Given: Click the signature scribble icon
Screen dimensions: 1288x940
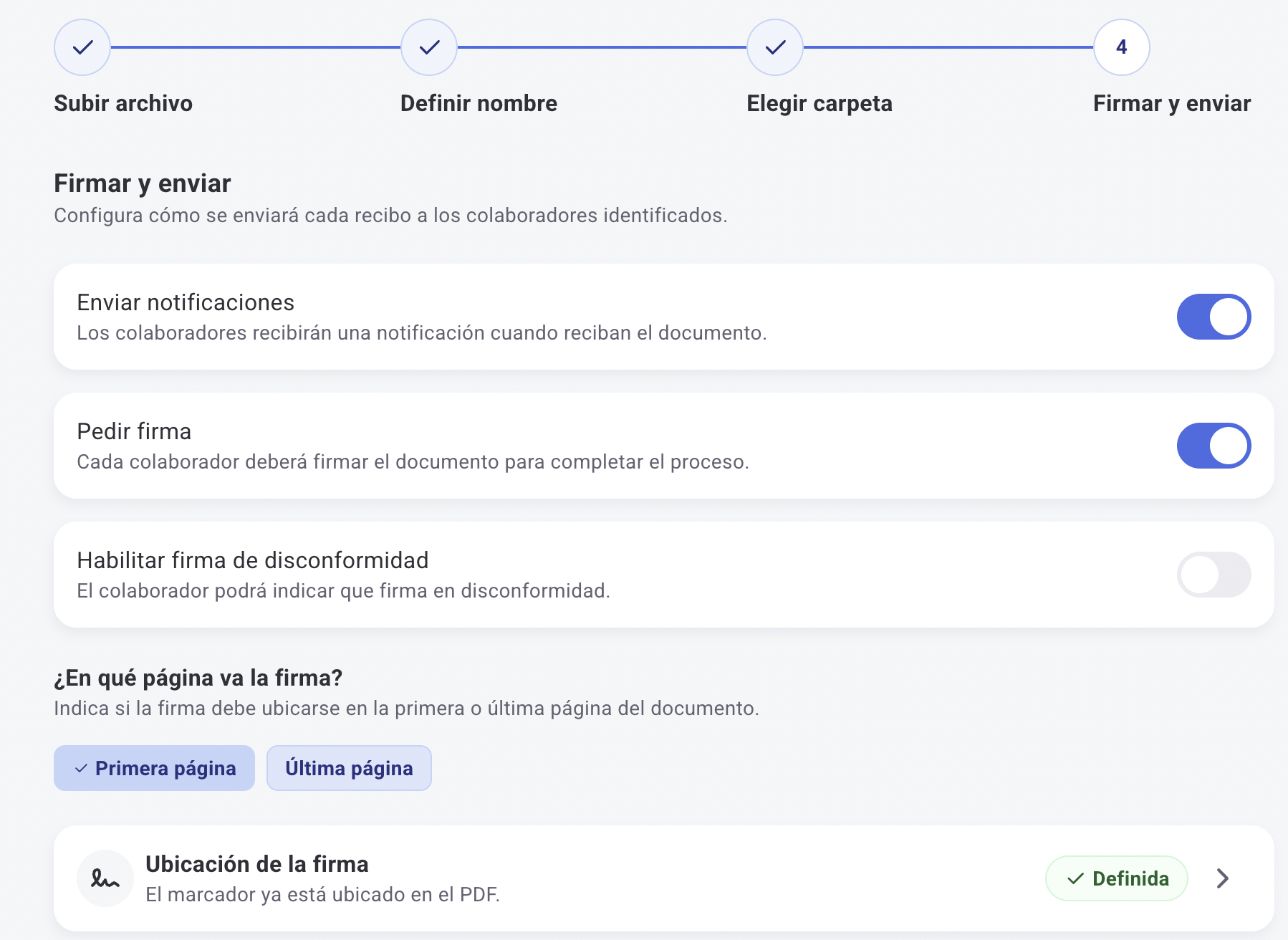Looking at the screenshot, I should coord(105,878).
